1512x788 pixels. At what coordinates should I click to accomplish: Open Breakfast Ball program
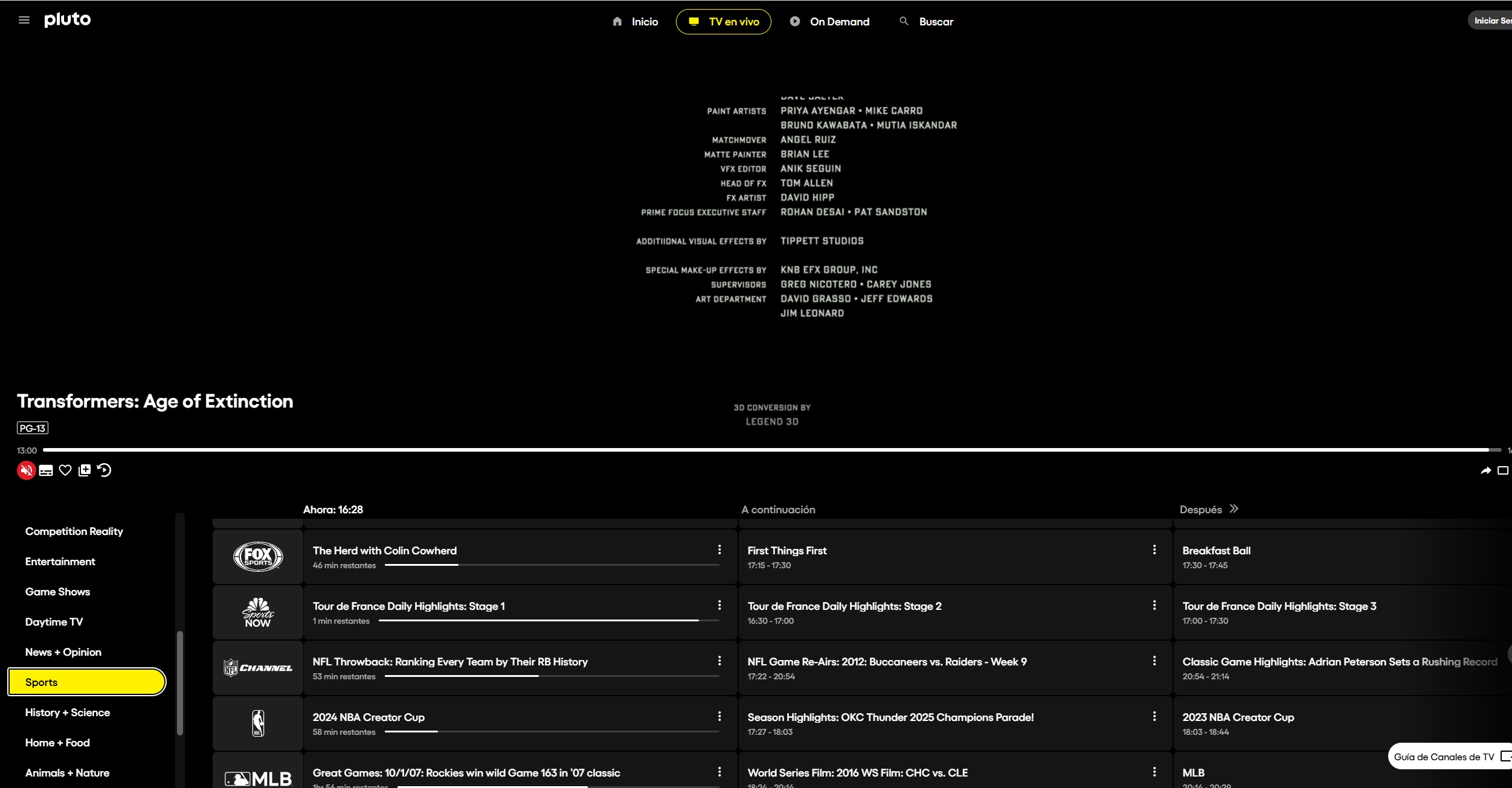[1343, 557]
